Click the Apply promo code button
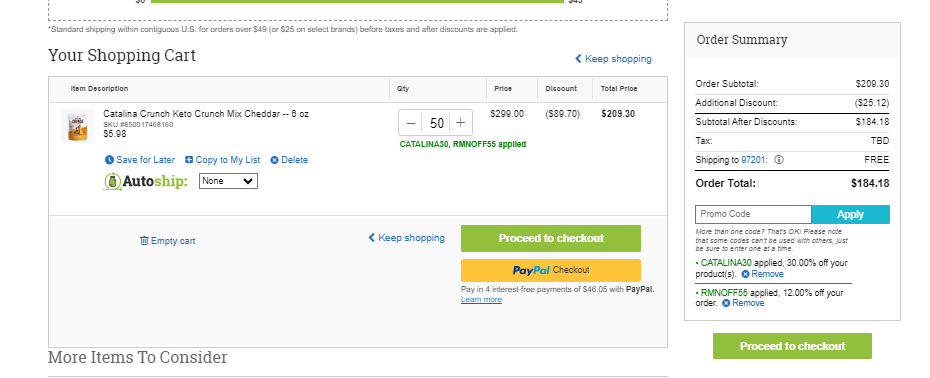This screenshot has width=930, height=378. tap(851, 214)
